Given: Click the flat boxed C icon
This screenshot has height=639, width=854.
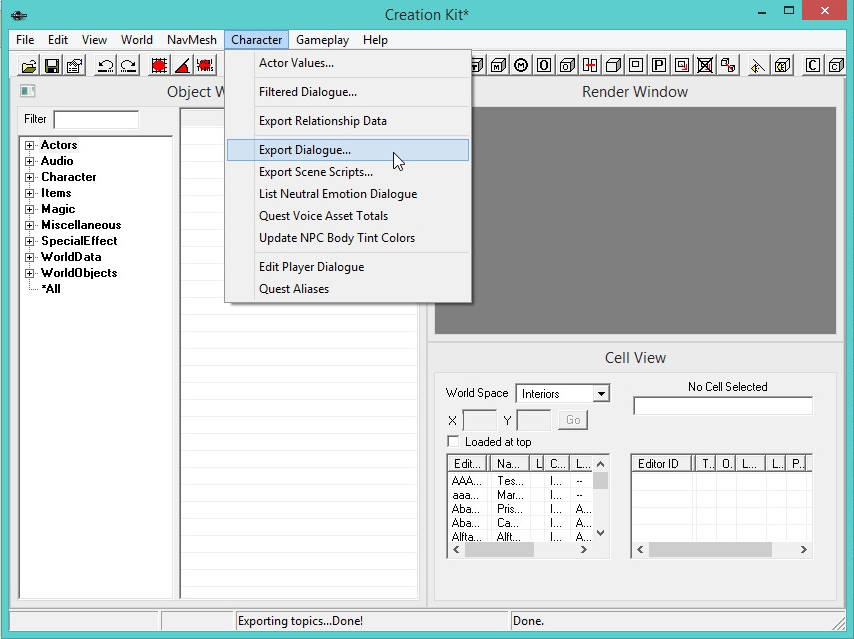Looking at the screenshot, I should click(x=813, y=66).
